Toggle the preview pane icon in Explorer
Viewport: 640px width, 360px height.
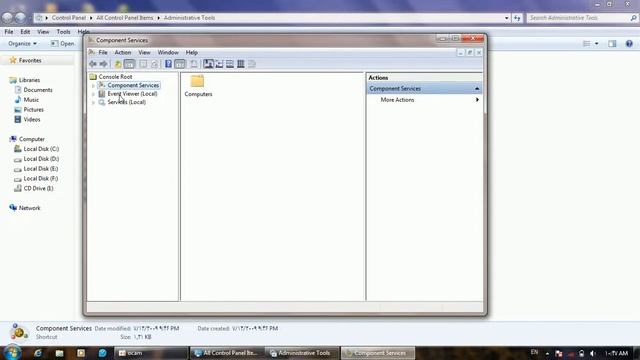(x=612, y=44)
